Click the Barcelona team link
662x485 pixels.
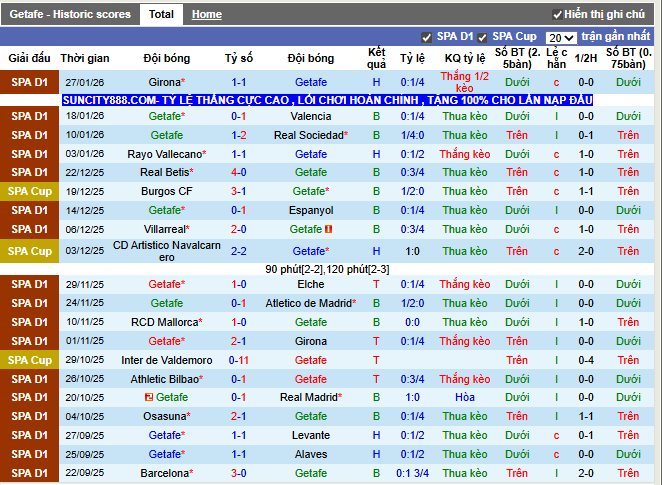(164, 473)
